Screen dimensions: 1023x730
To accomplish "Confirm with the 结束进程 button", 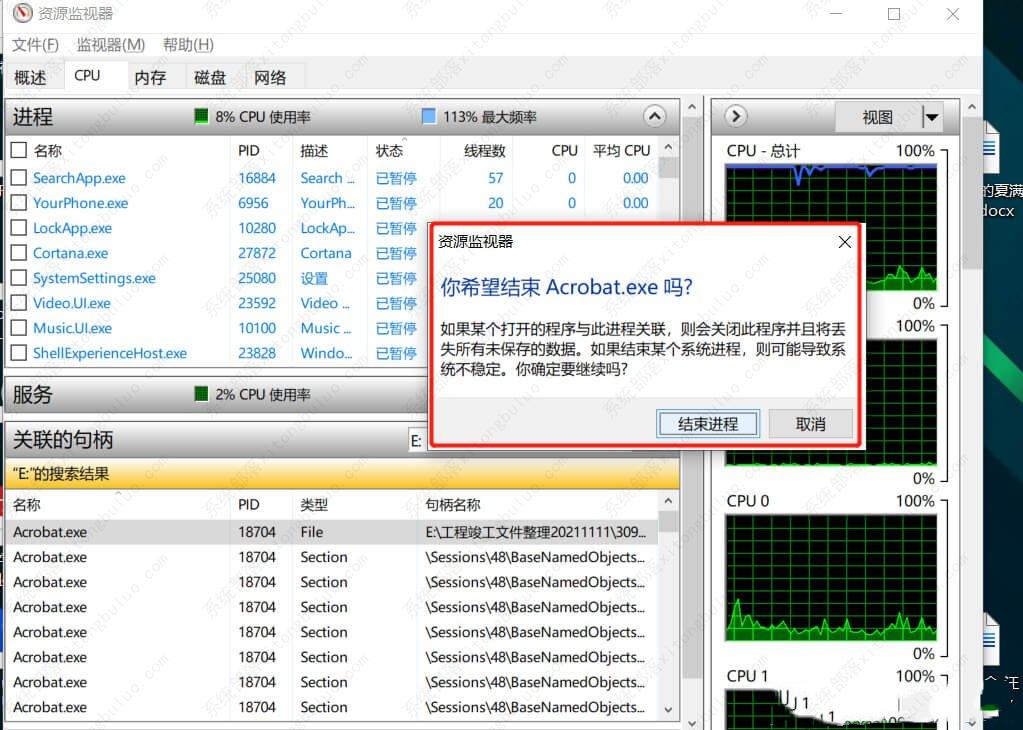I will (708, 424).
